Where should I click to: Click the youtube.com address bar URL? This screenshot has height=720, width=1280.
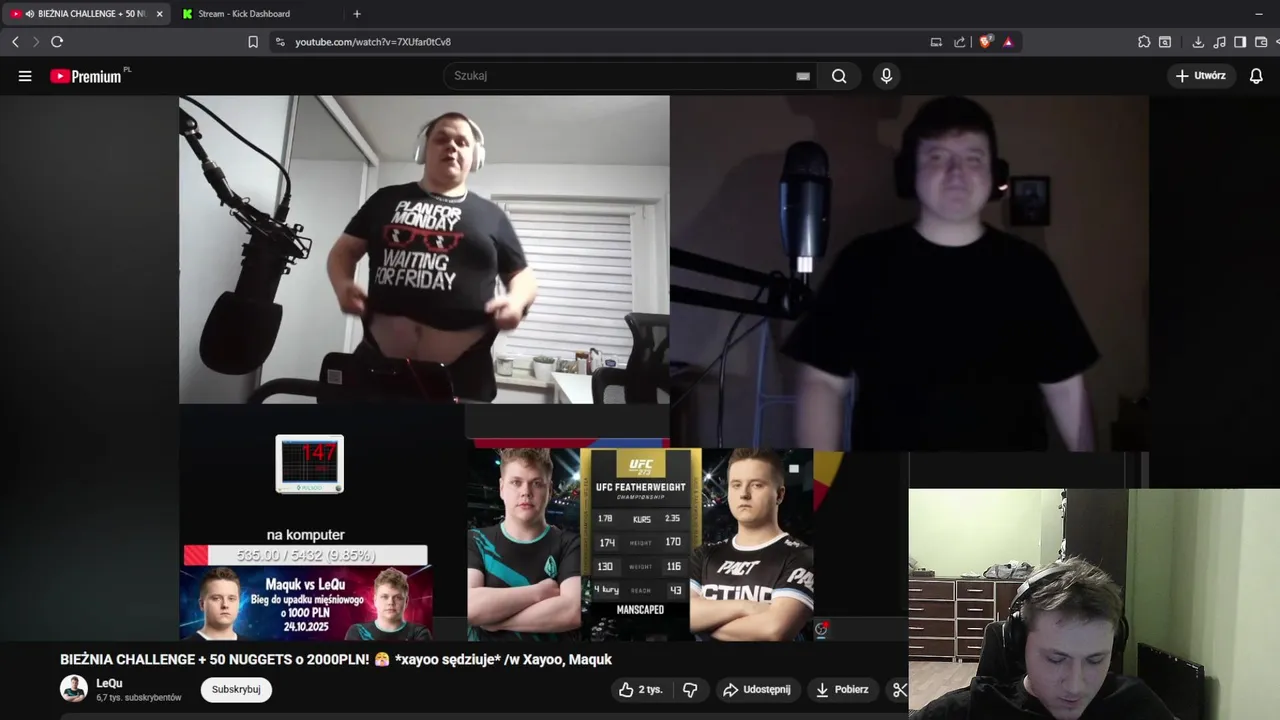pyautogui.click(x=373, y=42)
